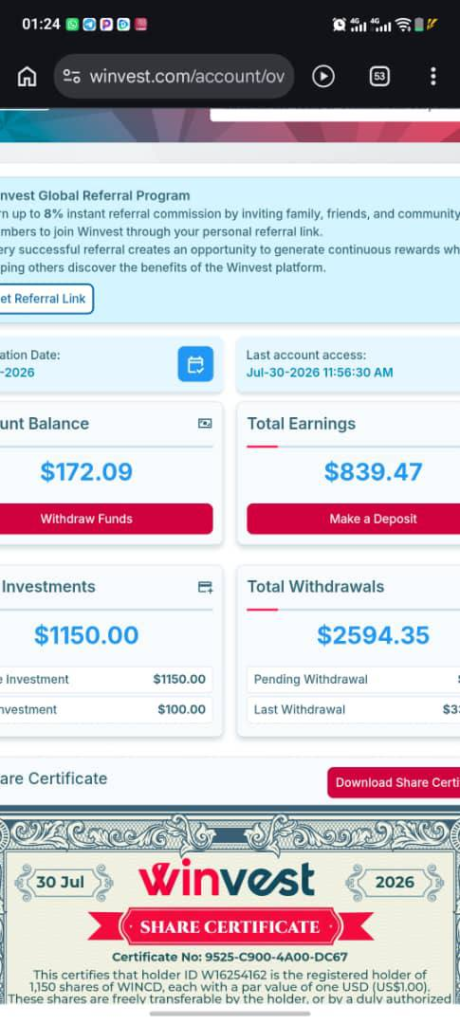The width and height of the screenshot is (460, 1024).
Task: Tap the winvest.com address bar
Action: [x=174, y=76]
